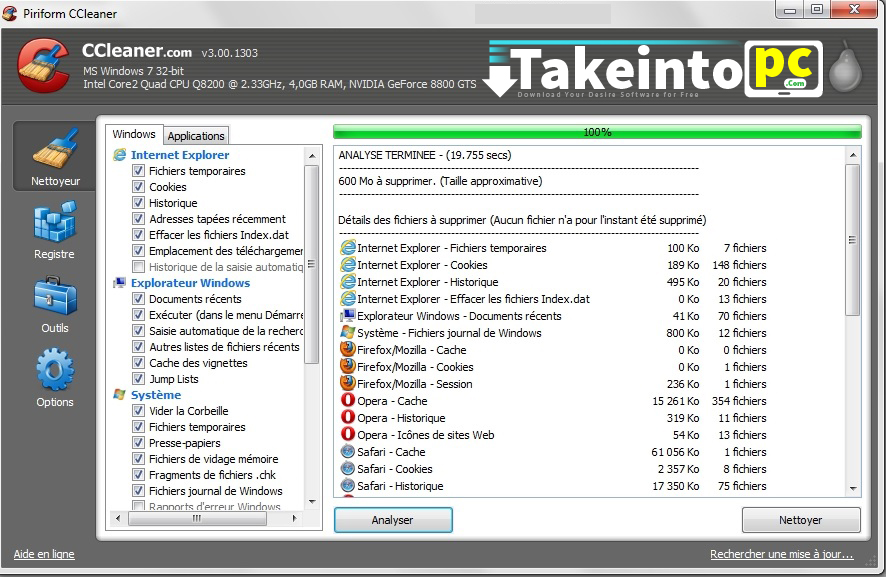Viewport: 886px width, 577px height.
Task: Click the 100% analysis progress bar
Action: pyautogui.click(x=597, y=132)
